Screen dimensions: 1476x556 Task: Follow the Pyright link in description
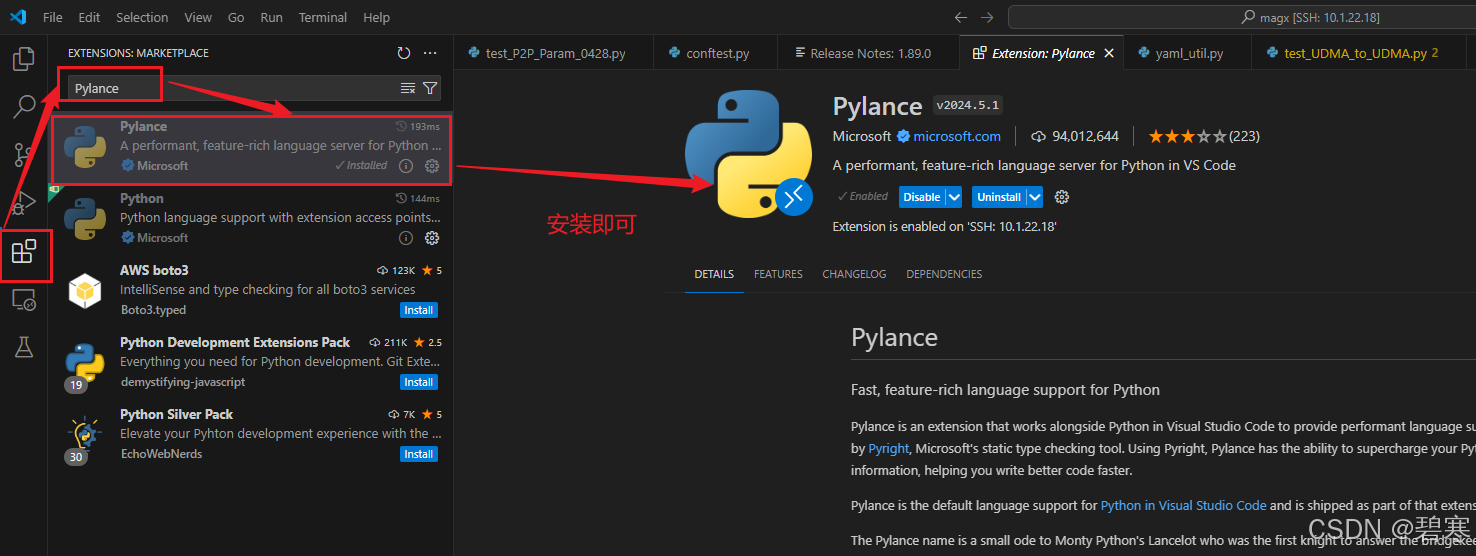click(x=888, y=449)
